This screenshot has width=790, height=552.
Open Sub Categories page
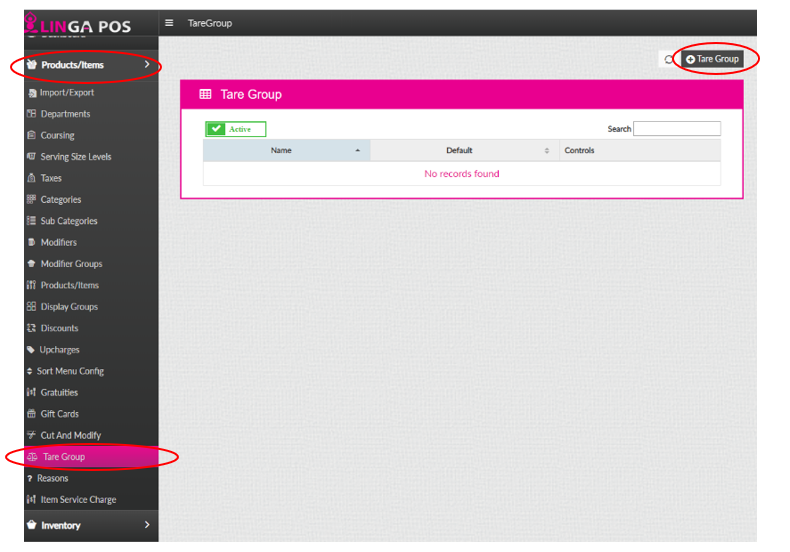(x=91, y=221)
